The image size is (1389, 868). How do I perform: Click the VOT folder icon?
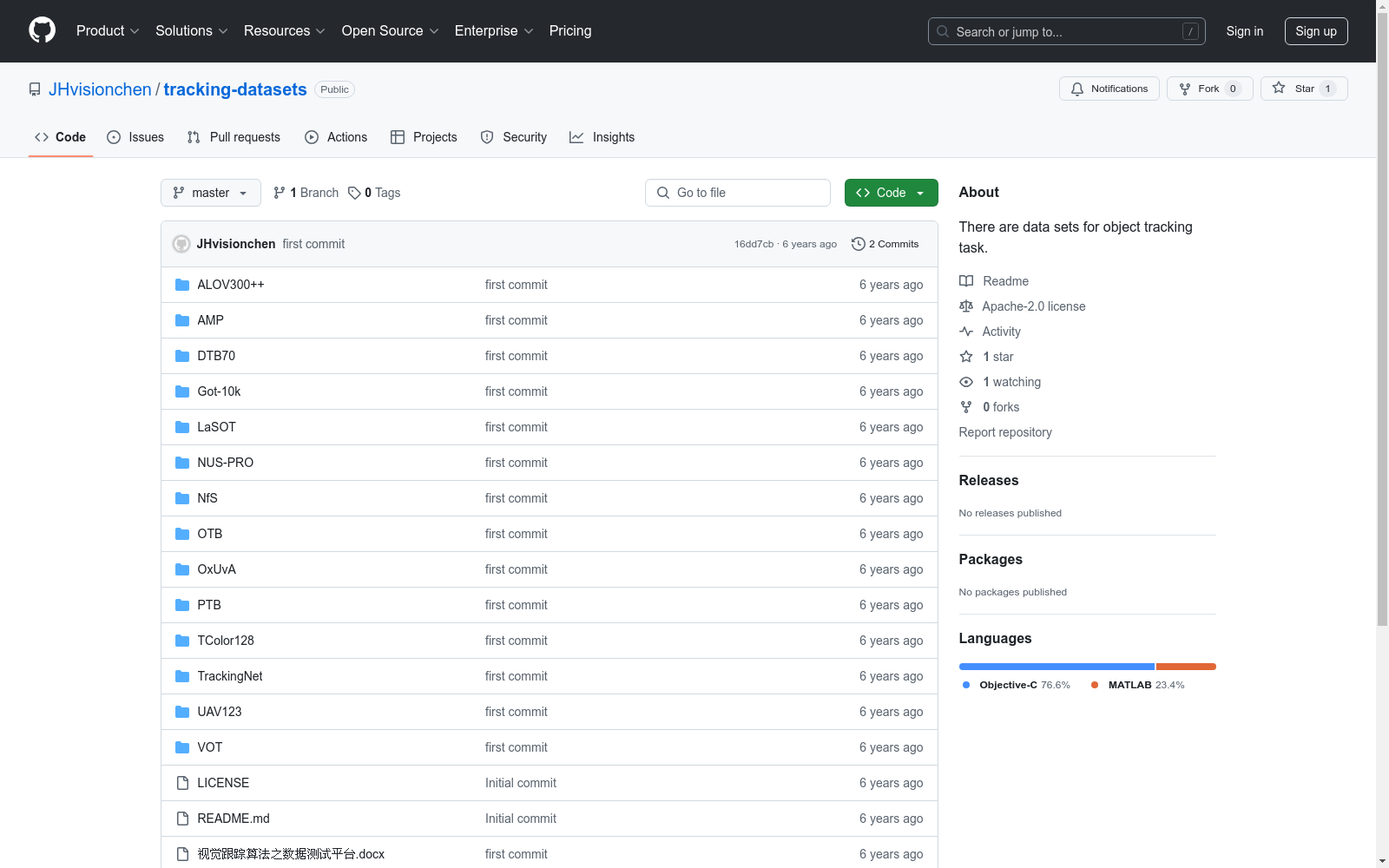click(182, 747)
